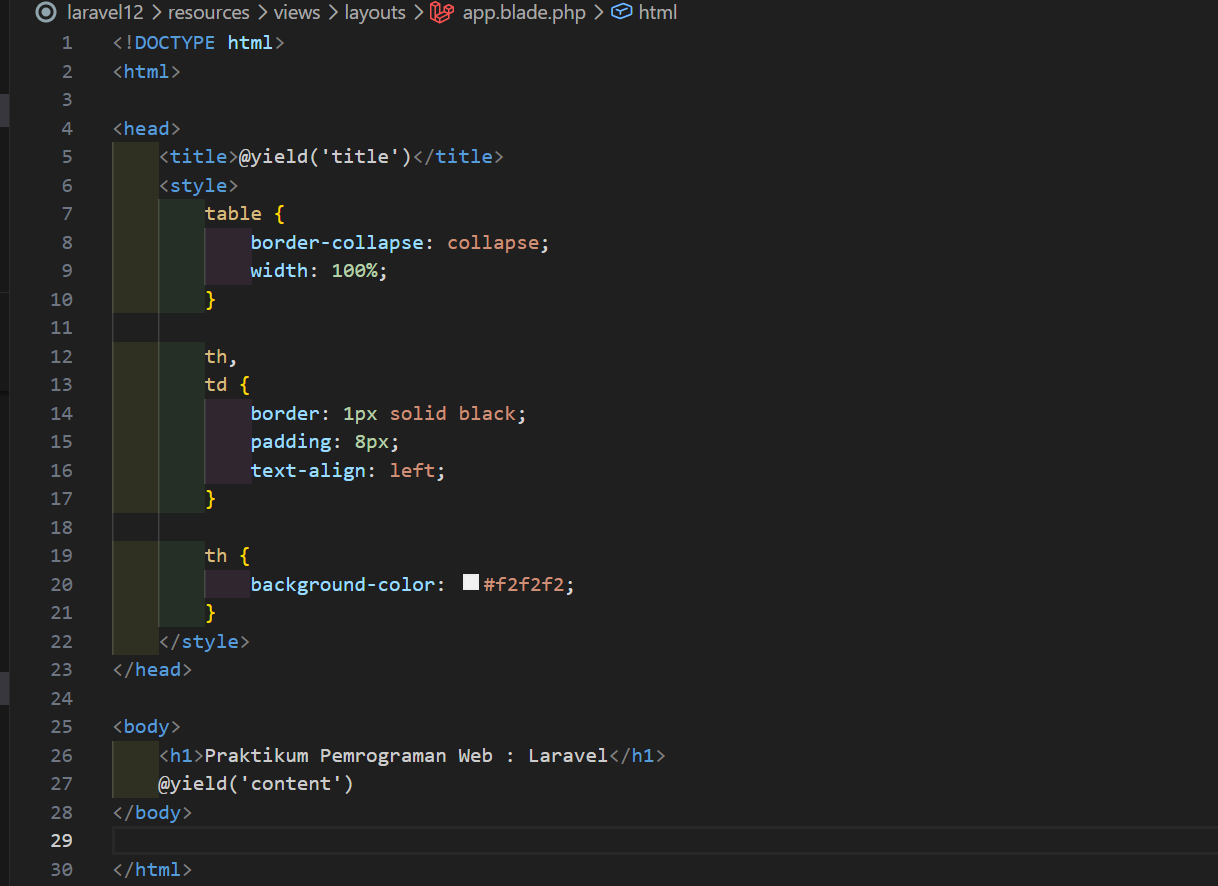1218x886 pixels.
Task: Open the views breadcrumb folder
Action: tap(296, 13)
